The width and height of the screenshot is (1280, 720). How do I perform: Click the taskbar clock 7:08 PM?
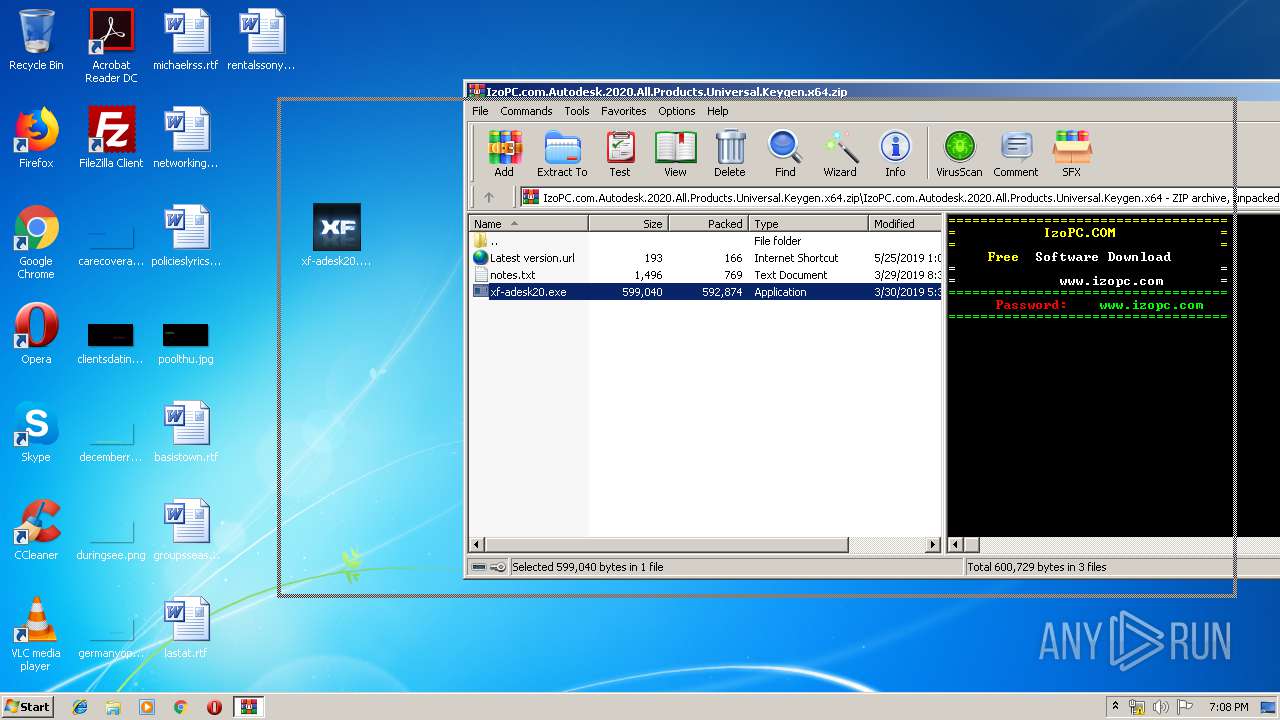(1229, 707)
